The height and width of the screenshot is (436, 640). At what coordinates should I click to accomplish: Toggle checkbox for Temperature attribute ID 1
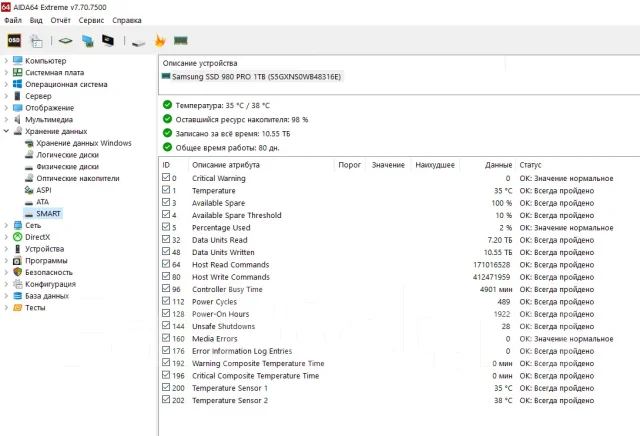click(x=166, y=190)
